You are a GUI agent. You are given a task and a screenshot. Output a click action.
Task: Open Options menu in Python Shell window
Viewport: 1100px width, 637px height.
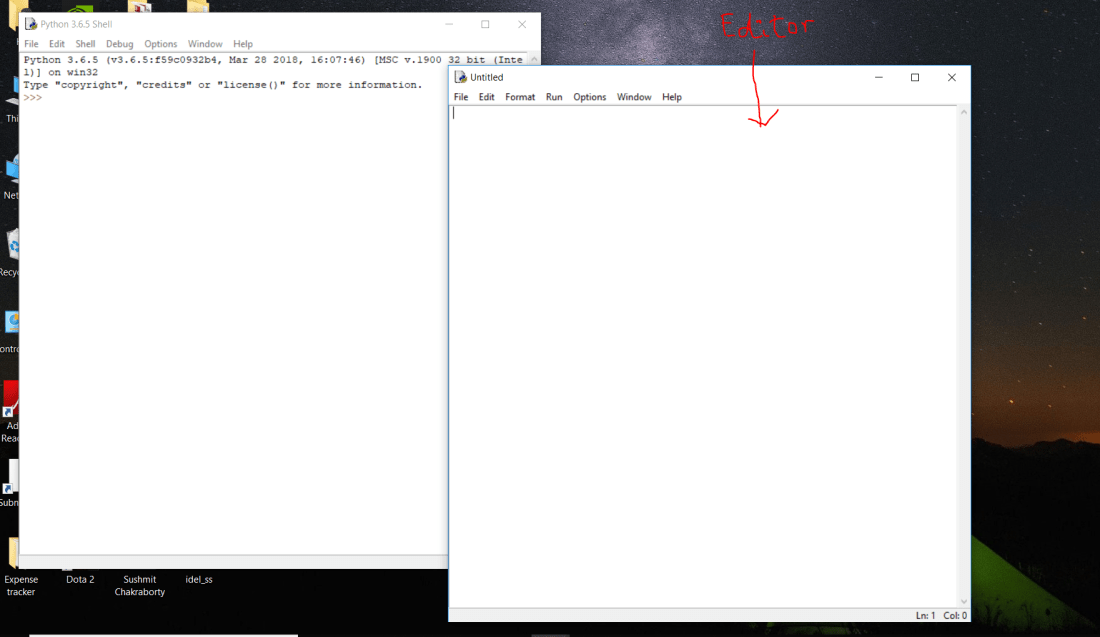coord(161,43)
